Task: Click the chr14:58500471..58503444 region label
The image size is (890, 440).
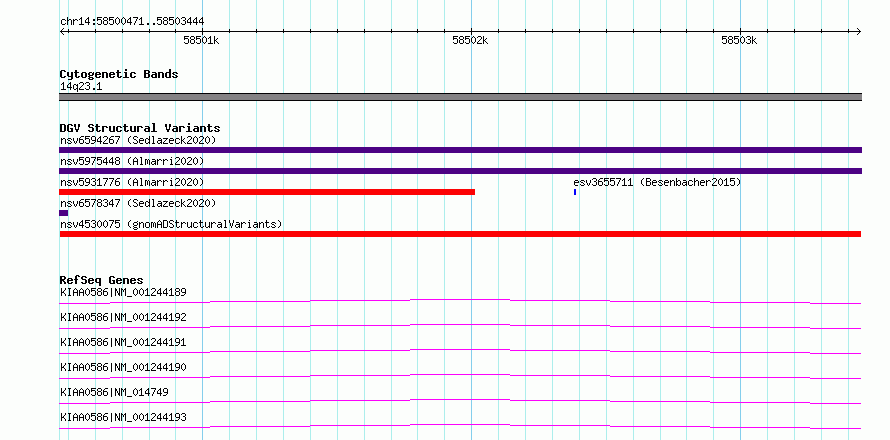Action: pos(132,22)
